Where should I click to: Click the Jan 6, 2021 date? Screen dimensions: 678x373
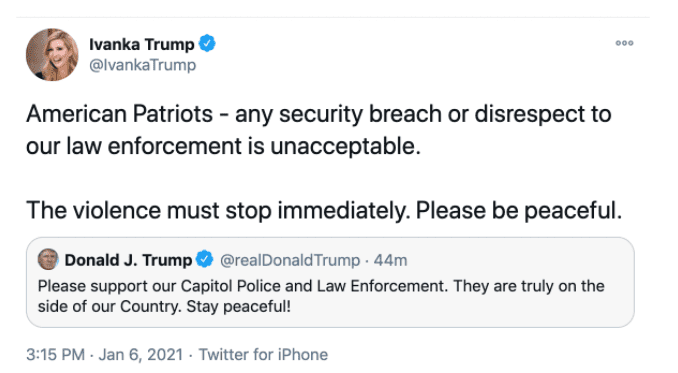click(x=141, y=354)
